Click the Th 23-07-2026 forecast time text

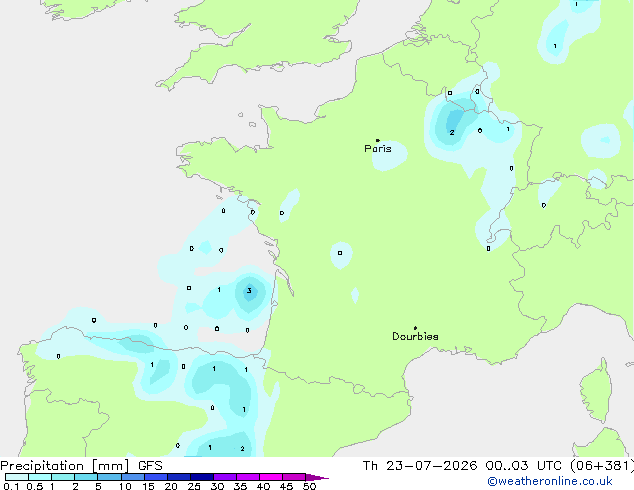pos(498,466)
